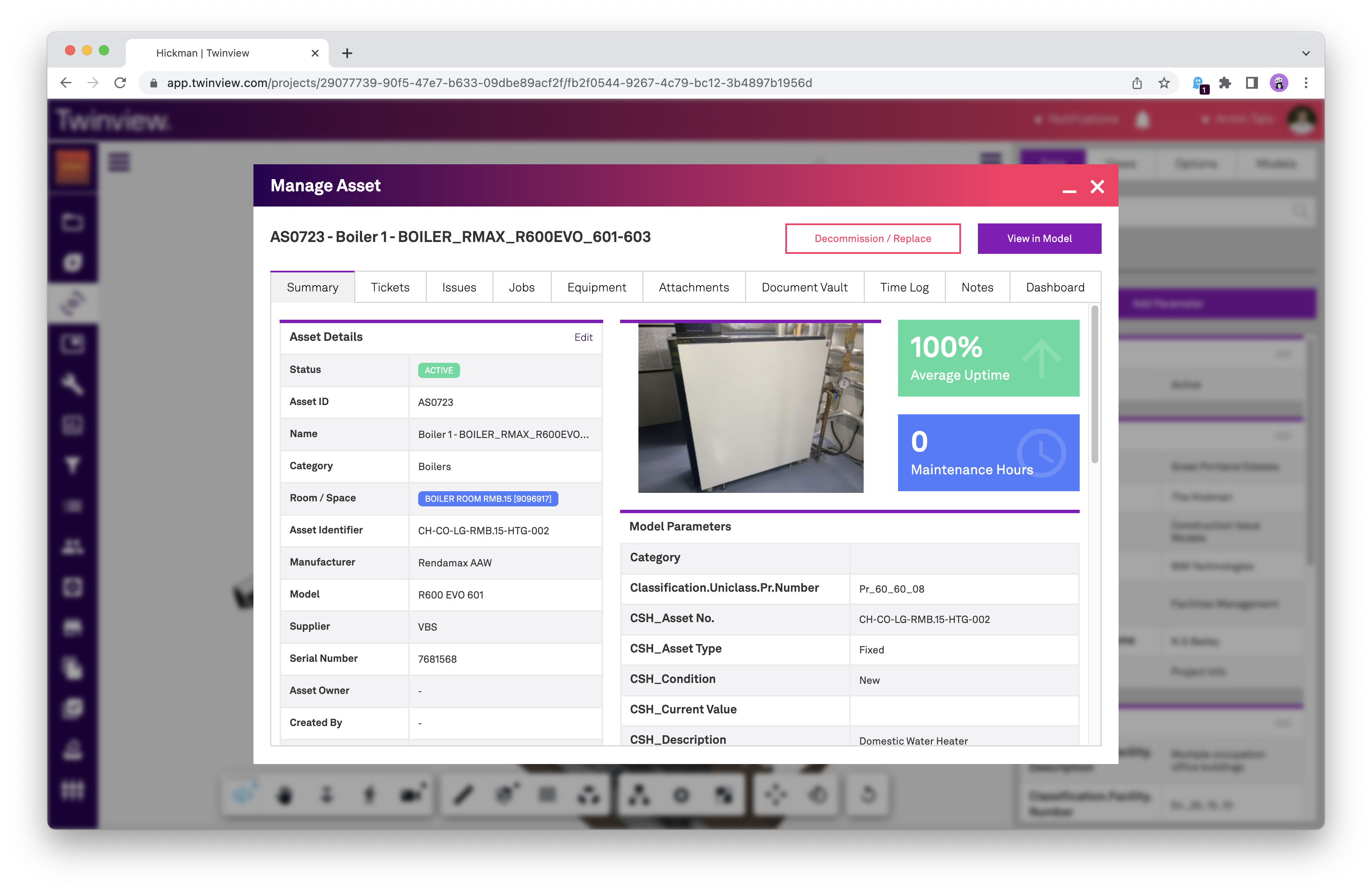Image resolution: width=1372 pixels, height=892 pixels.
Task: Toggle the browser side panel icon
Action: 1252,83
